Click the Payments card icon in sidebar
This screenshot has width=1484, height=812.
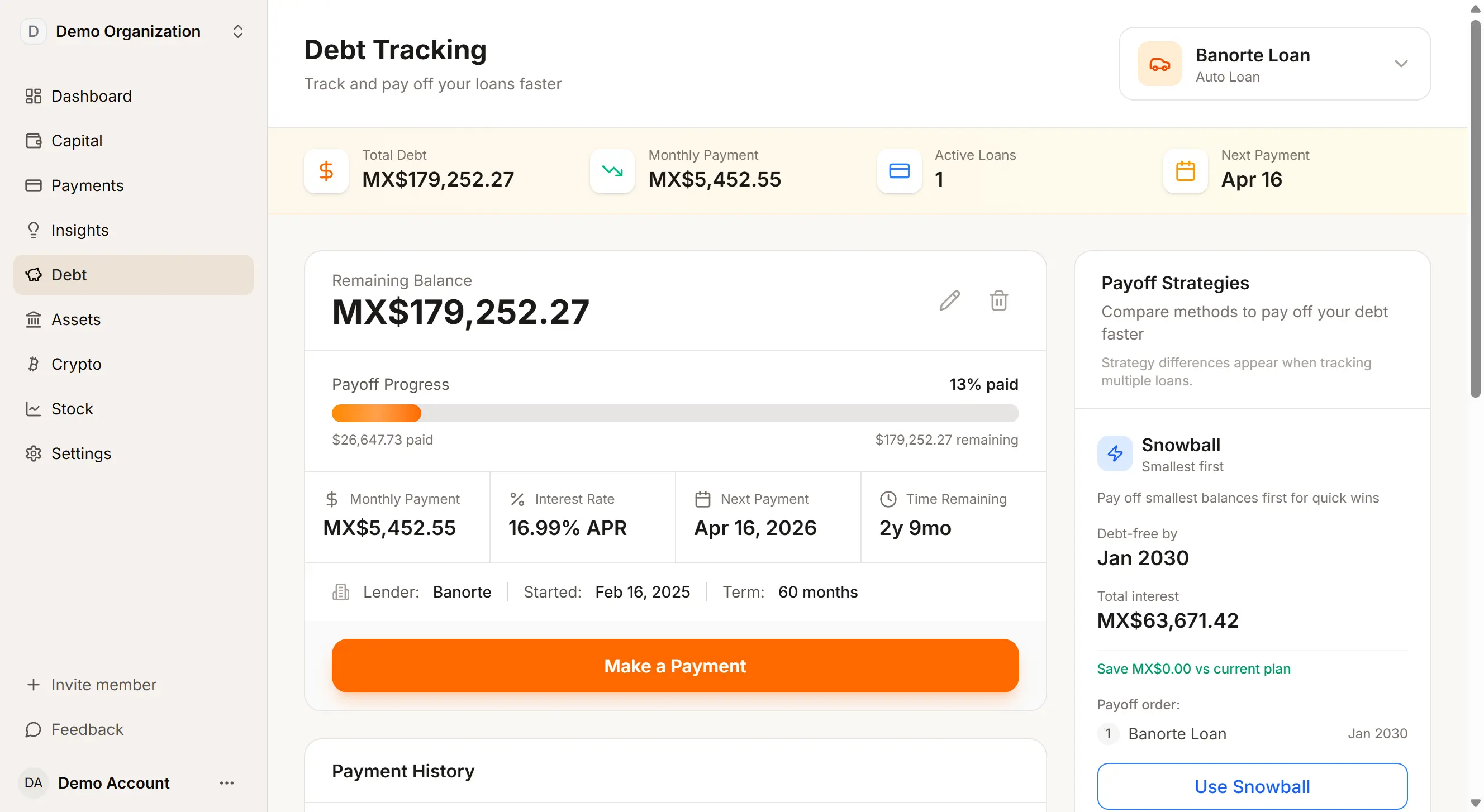click(34, 185)
